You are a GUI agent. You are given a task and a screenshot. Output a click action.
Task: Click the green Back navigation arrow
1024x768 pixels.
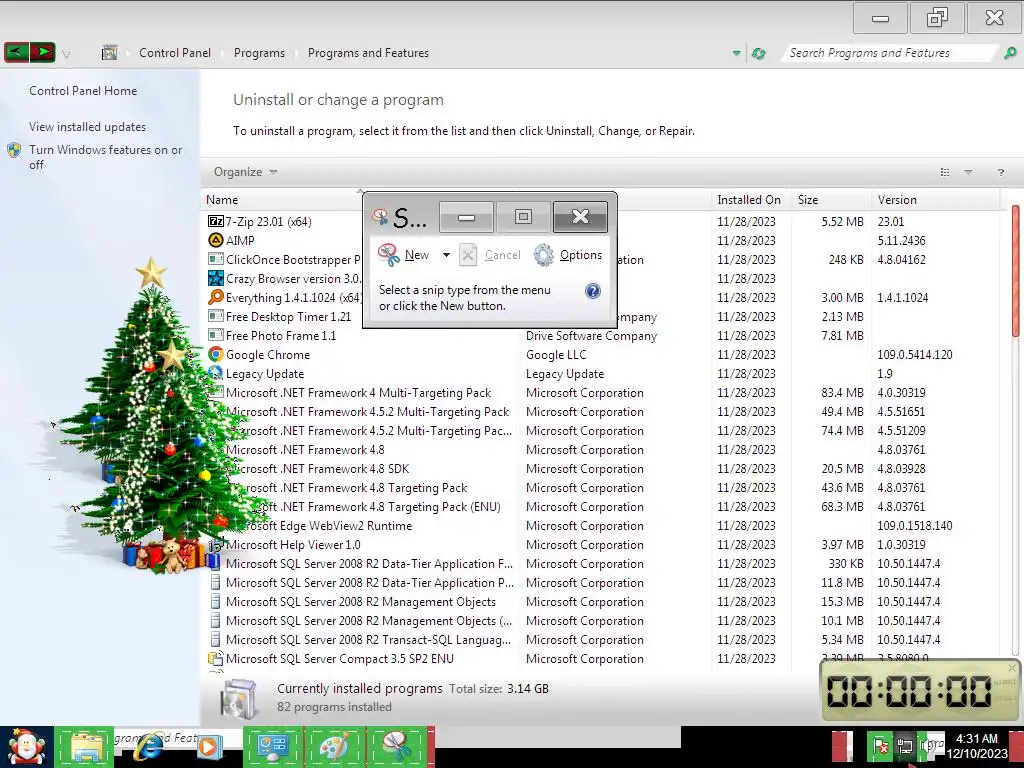click(x=16, y=52)
